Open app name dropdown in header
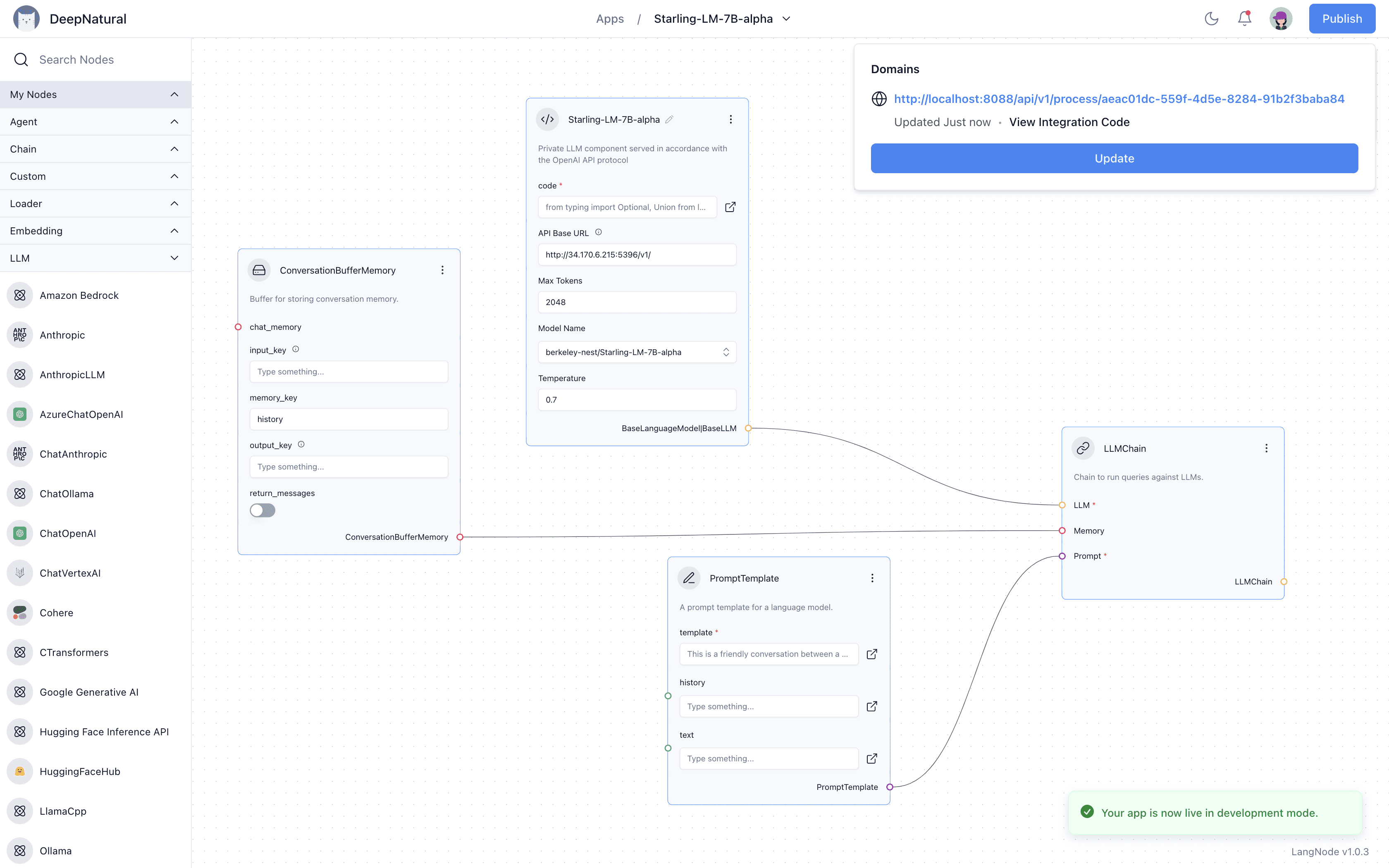Viewport: 1389px width, 868px height. [x=786, y=19]
